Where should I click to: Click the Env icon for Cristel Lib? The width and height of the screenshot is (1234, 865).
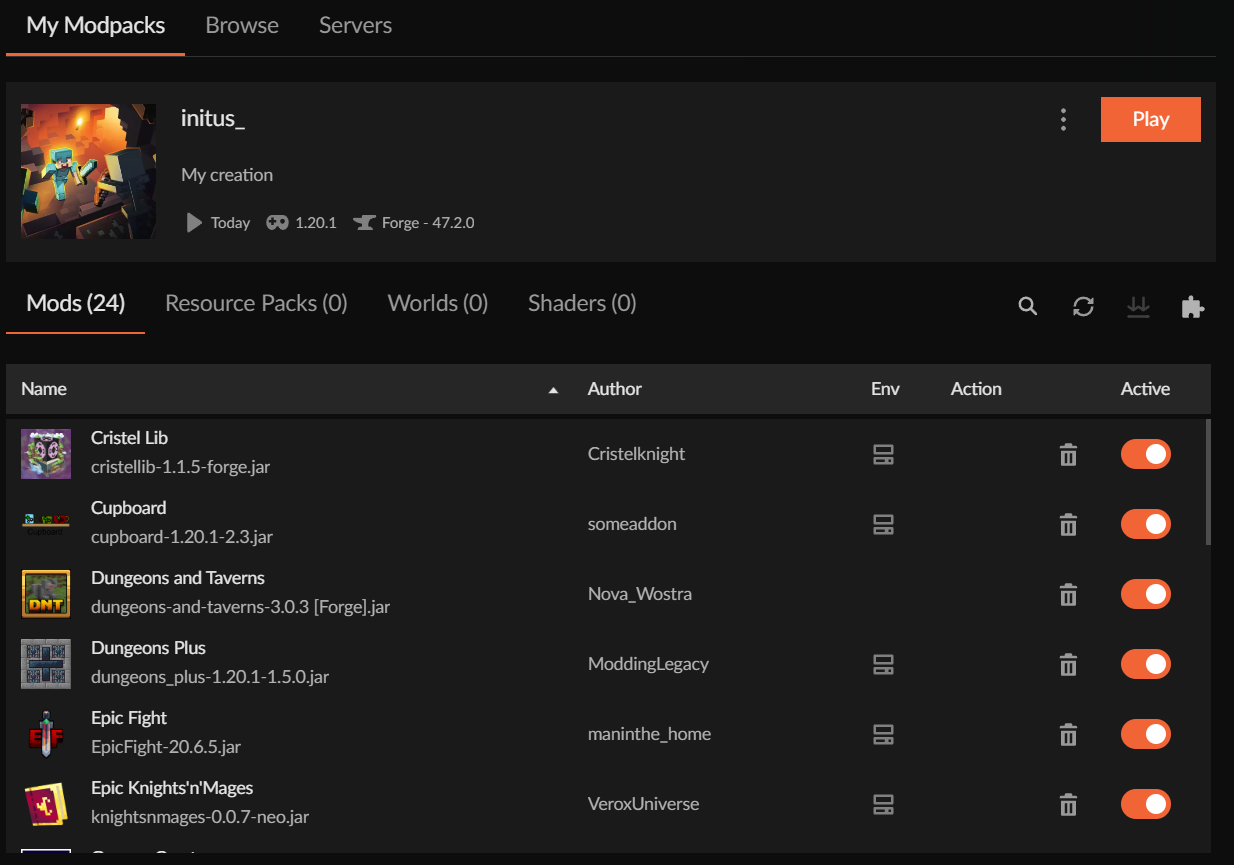883,455
